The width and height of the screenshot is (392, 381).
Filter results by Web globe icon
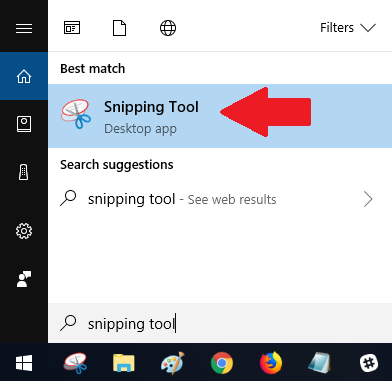click(x=168, y=28)
